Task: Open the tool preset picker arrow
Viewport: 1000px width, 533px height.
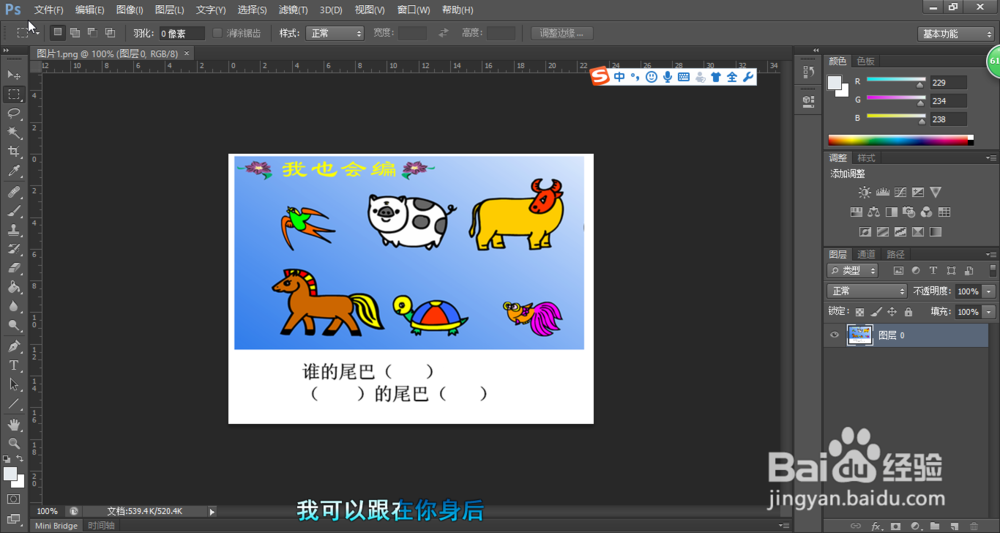Action: (38, 33)
